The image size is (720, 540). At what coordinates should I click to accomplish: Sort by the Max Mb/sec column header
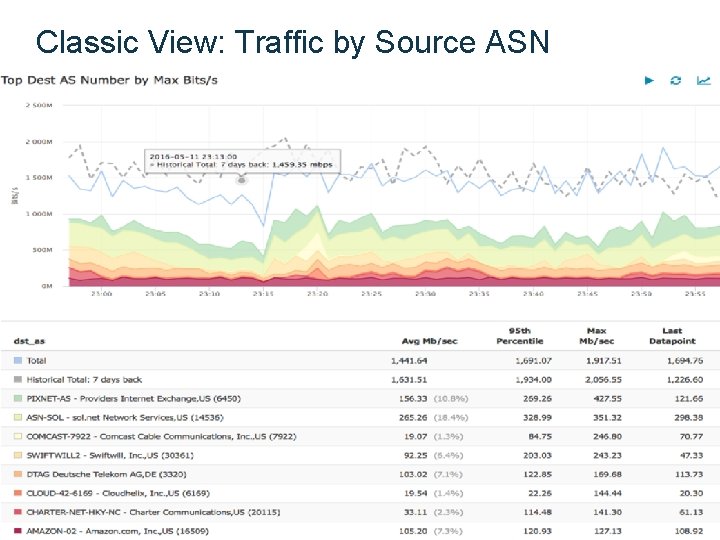pos(596,336)
